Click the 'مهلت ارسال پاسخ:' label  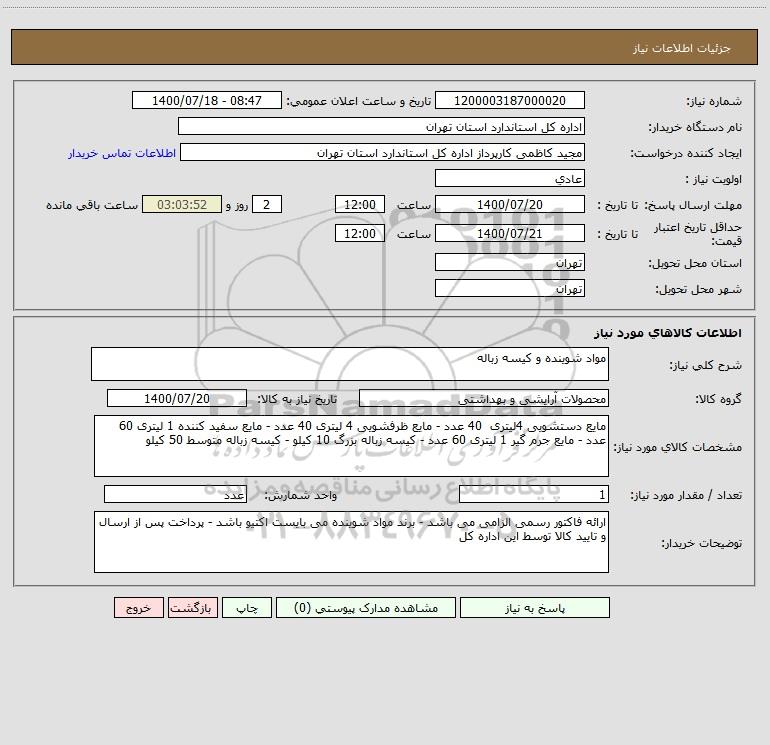693,205
